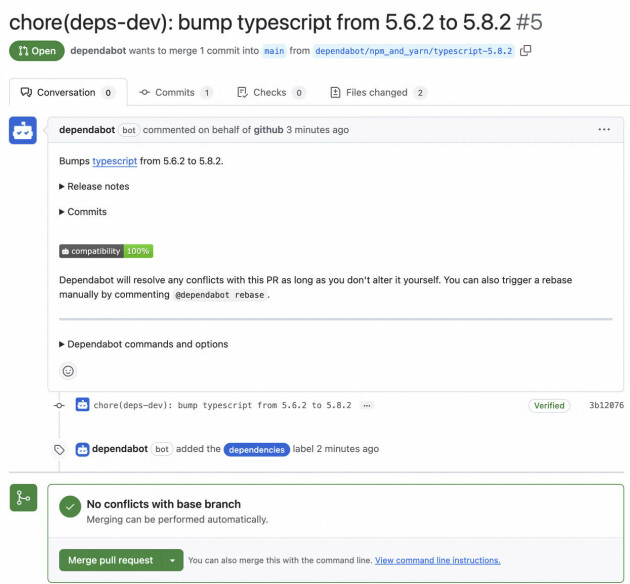Click dependabot author name in the comment header
The image size is (630, 584).
pos(87,130)
